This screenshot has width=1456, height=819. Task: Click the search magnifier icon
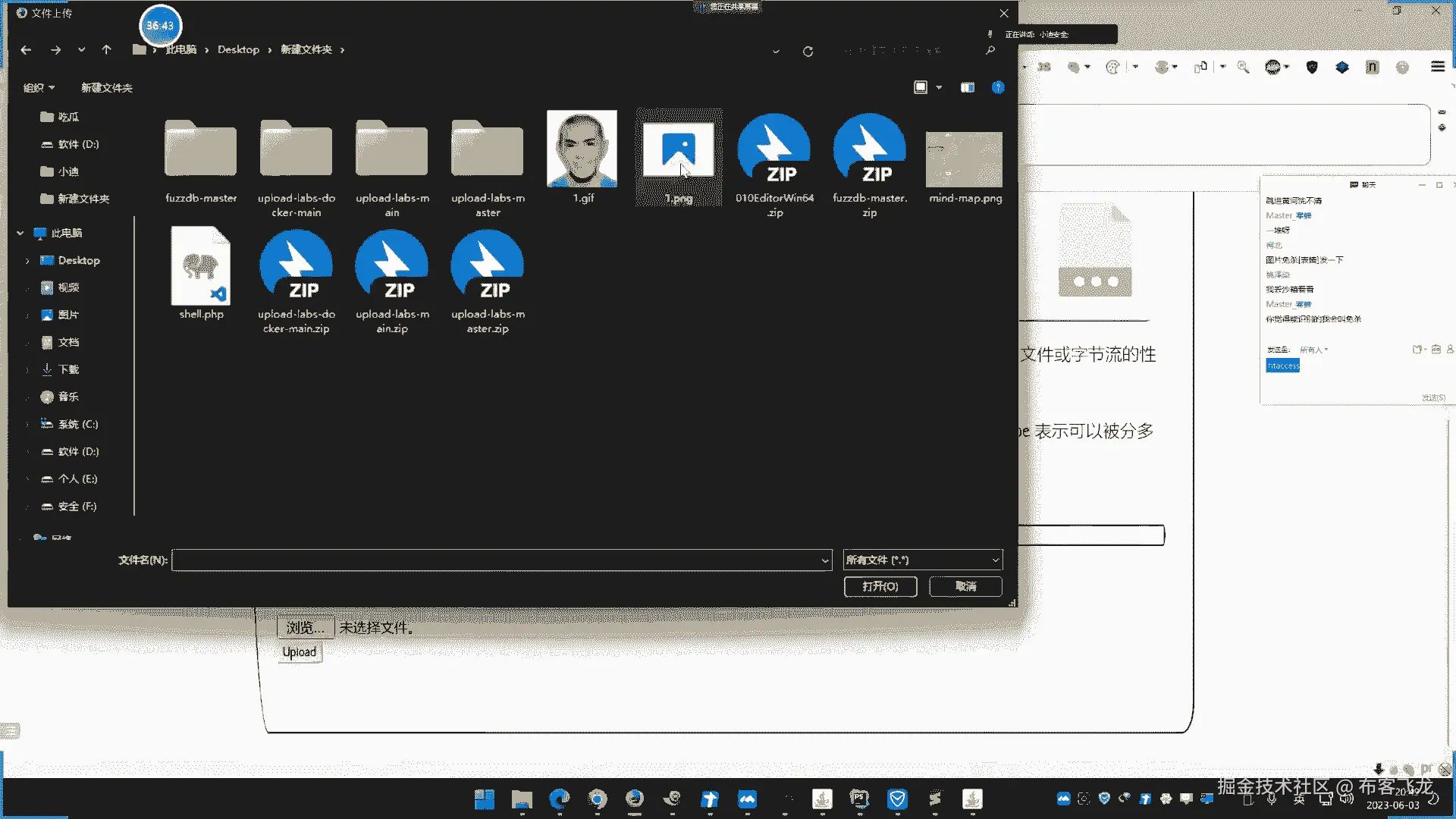(990, 50)
